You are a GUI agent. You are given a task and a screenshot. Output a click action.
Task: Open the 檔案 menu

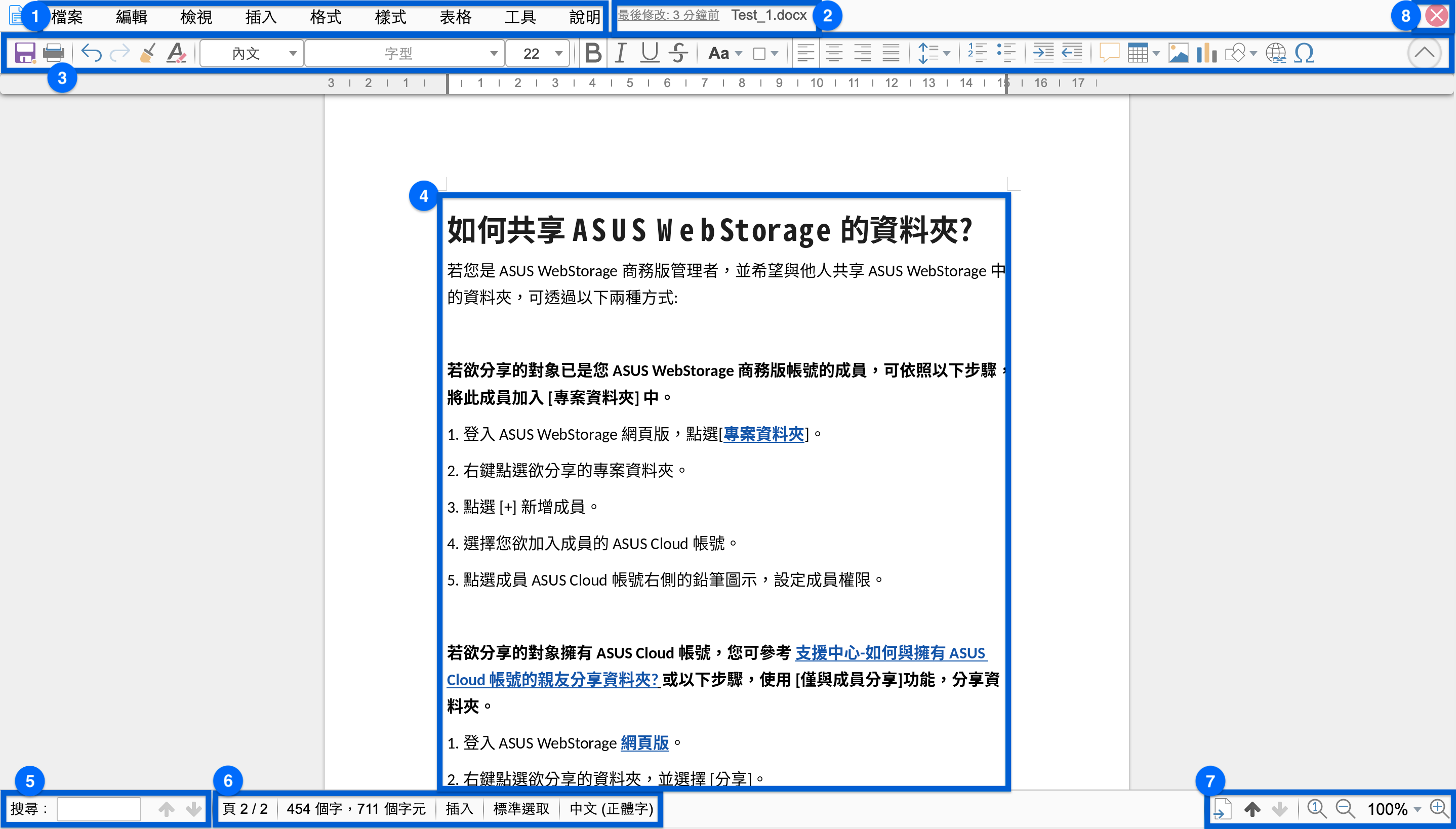[67, 17]
